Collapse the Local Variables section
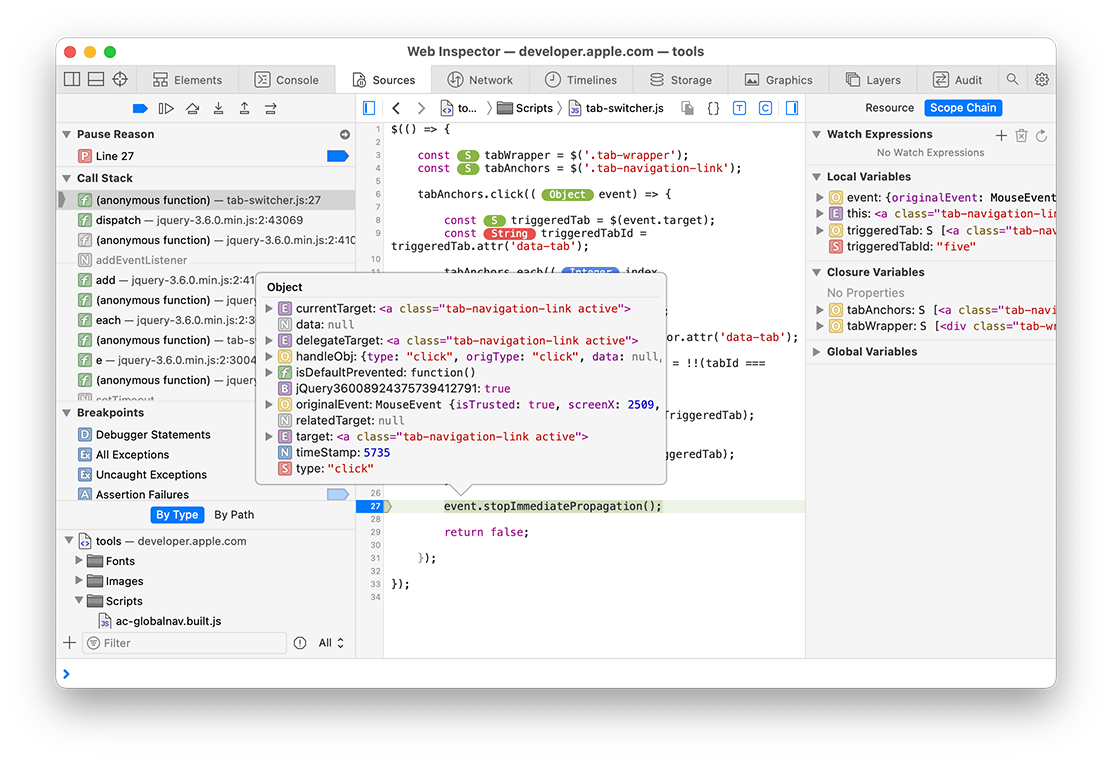This screenshot has width=1112, height=762. [816, 177]
